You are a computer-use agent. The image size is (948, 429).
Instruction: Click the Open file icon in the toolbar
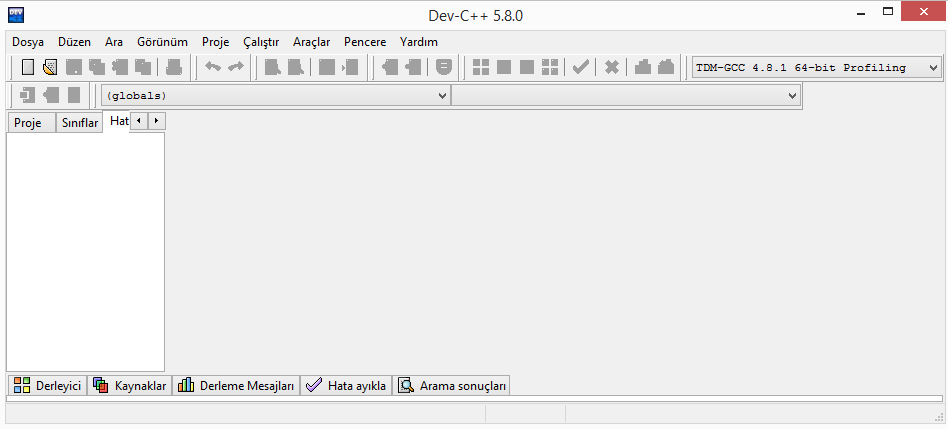pos(50,68)
